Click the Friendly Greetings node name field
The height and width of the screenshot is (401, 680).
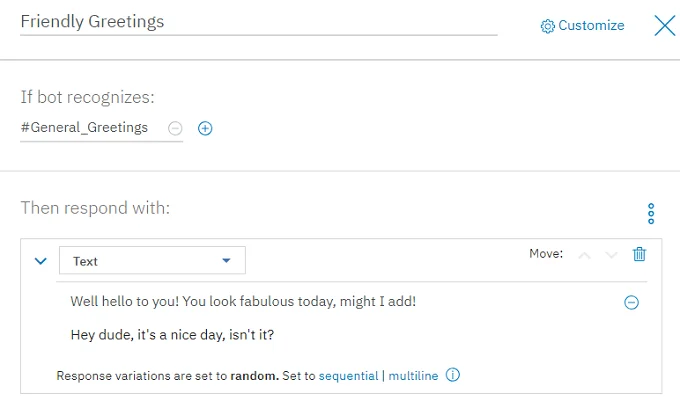[x=258, y=22]
